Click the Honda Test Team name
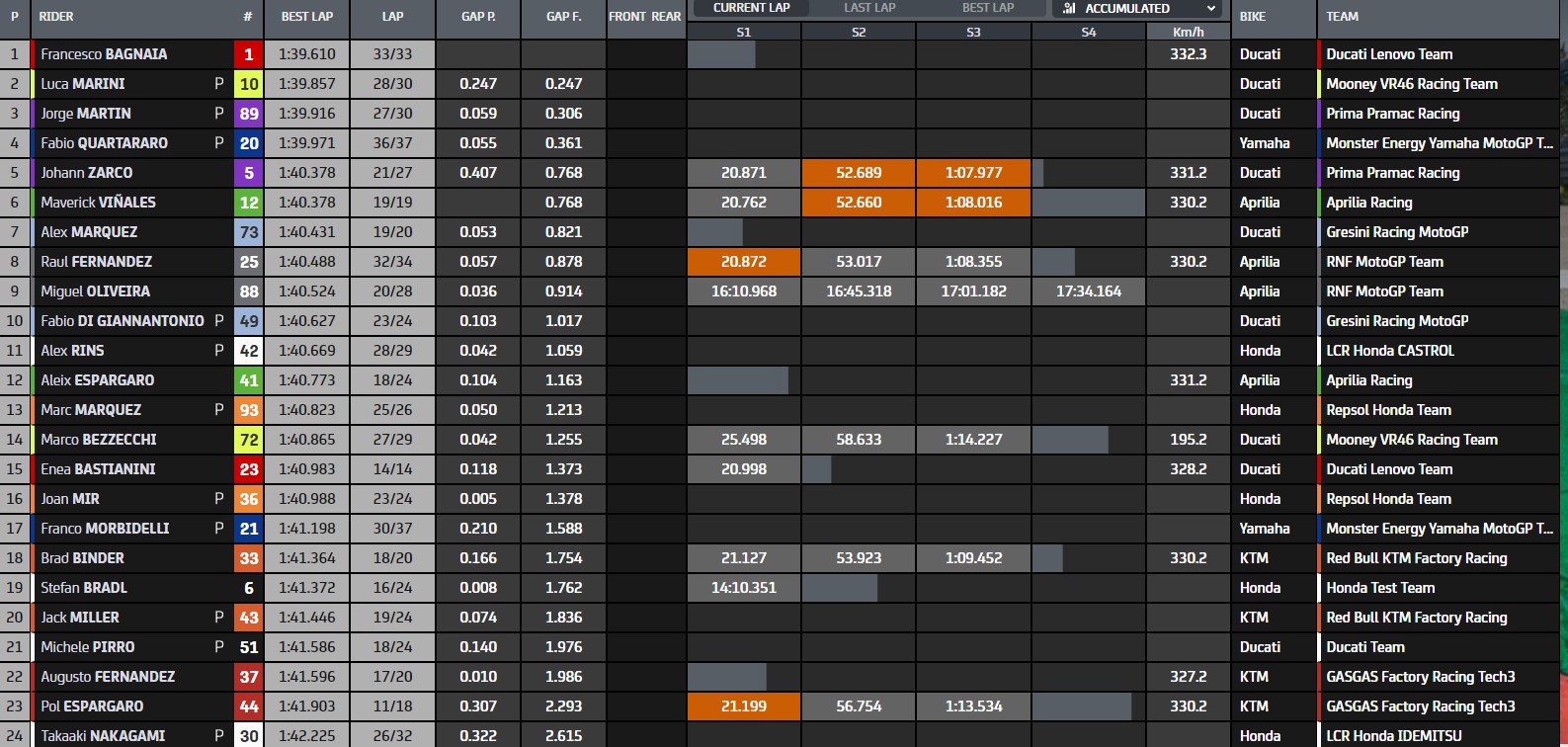 [x=1380, y=588]
